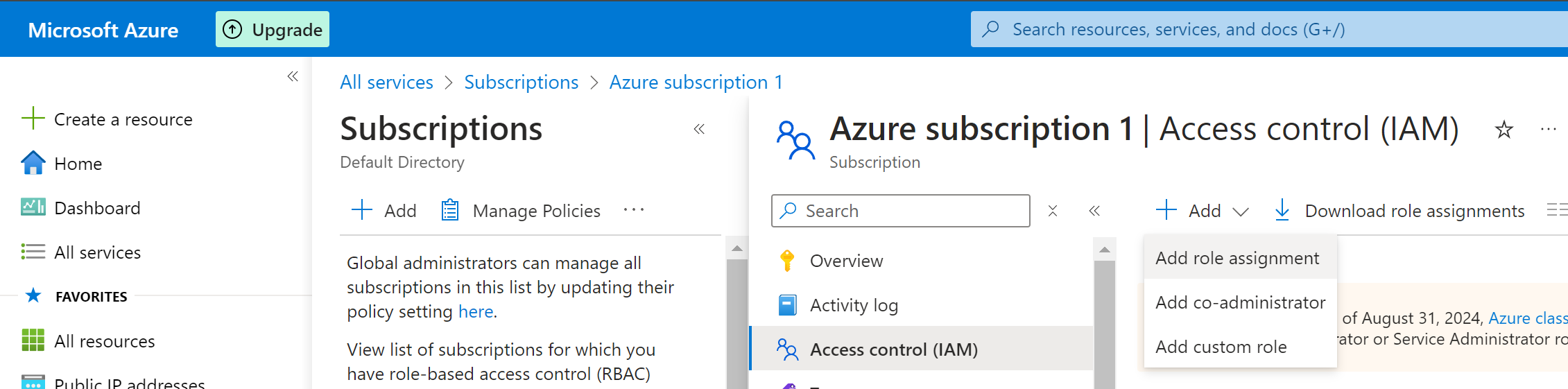Expand the Add dropdown chevron
The height and width of the screenshot is (389, 1568).
[1241, 211]
